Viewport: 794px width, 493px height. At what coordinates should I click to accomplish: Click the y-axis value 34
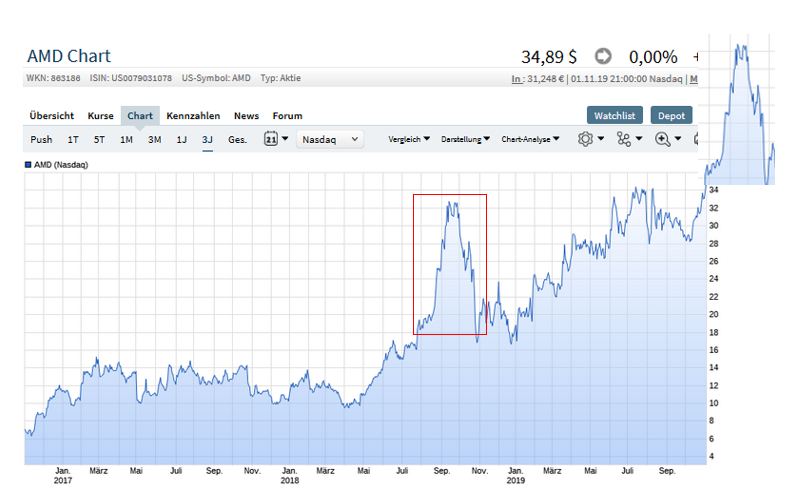pos(713,190)
